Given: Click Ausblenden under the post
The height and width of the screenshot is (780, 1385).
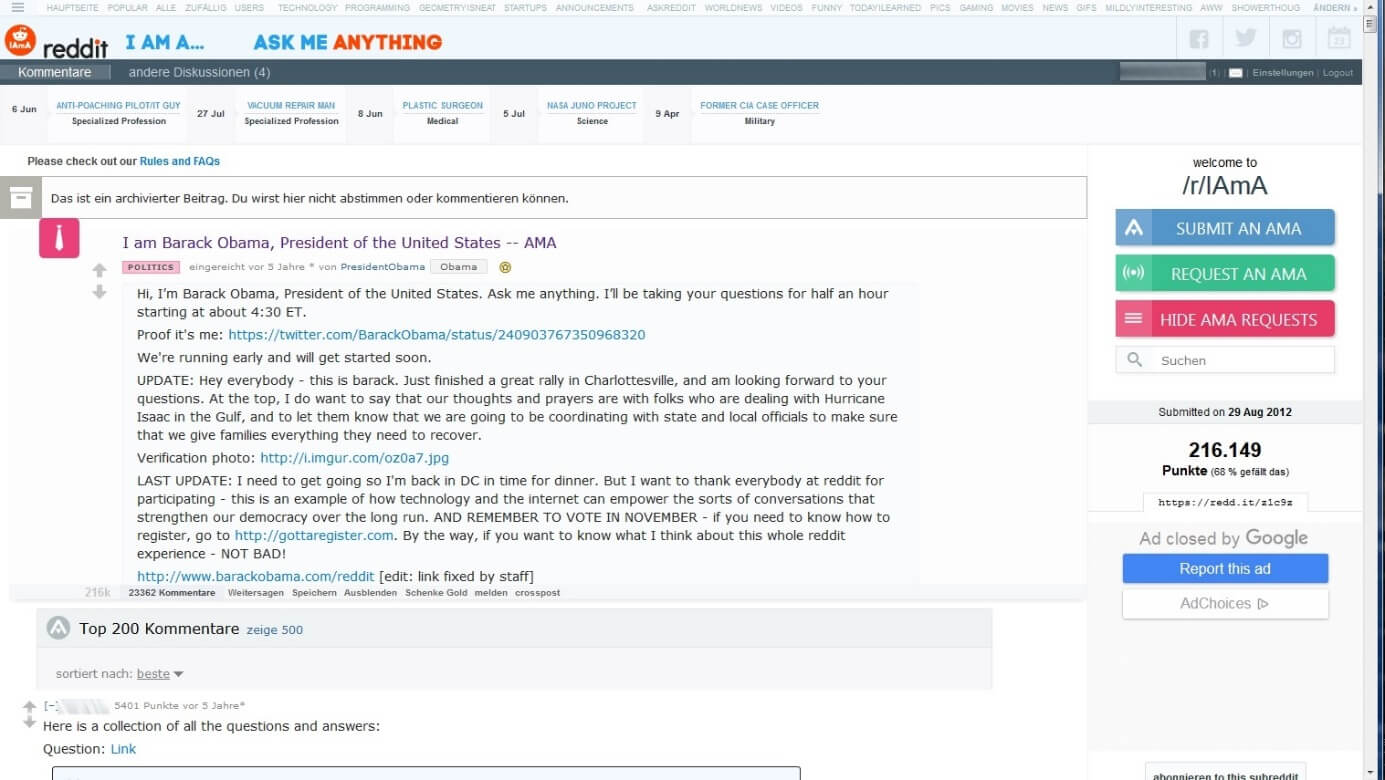Looking at the screenshot, I should pos(370,593).
